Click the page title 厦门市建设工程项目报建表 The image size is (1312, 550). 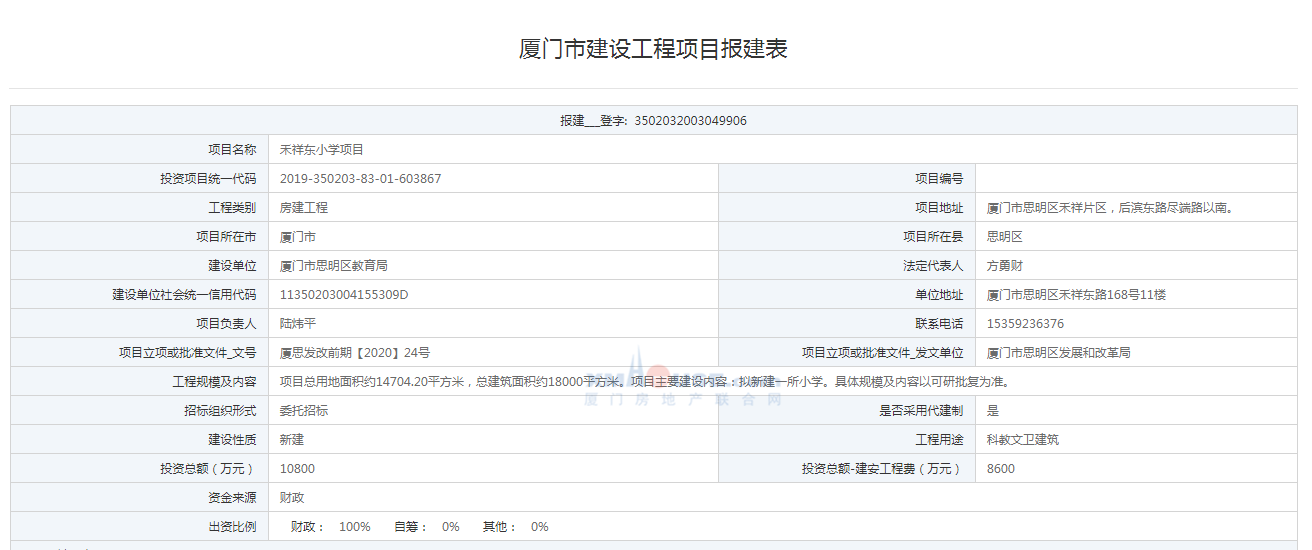click(653, 49)
